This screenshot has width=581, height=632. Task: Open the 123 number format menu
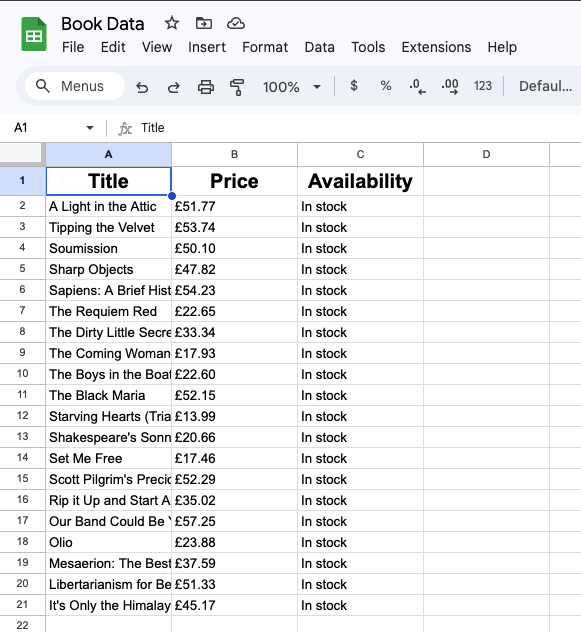tap(483, 86)
